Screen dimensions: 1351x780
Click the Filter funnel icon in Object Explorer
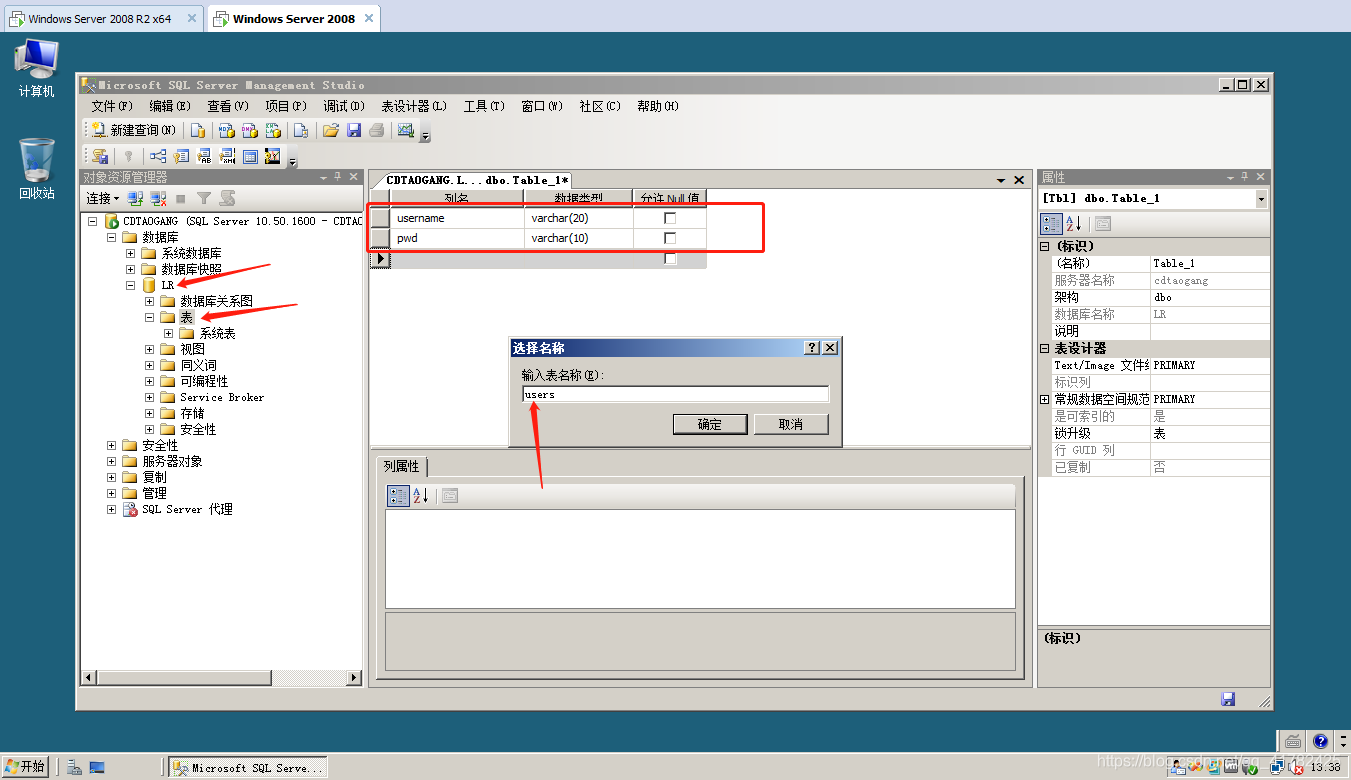(204, 198)
